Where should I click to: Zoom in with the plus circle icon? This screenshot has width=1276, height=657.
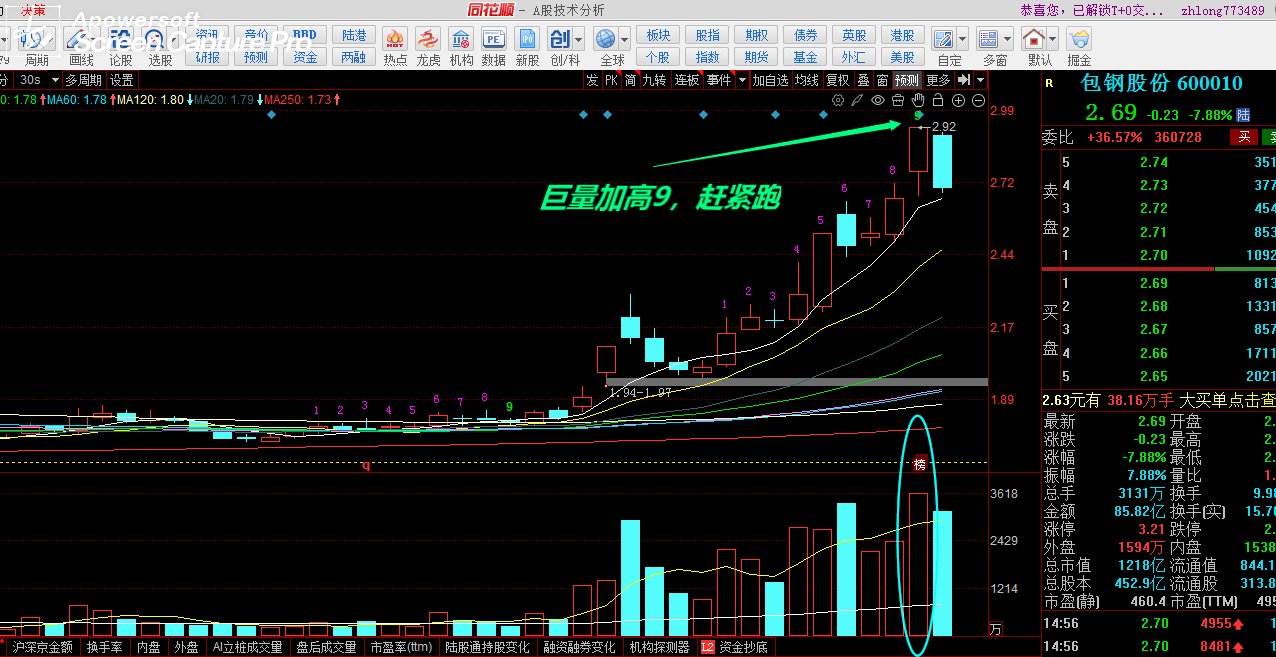(958, 100)
